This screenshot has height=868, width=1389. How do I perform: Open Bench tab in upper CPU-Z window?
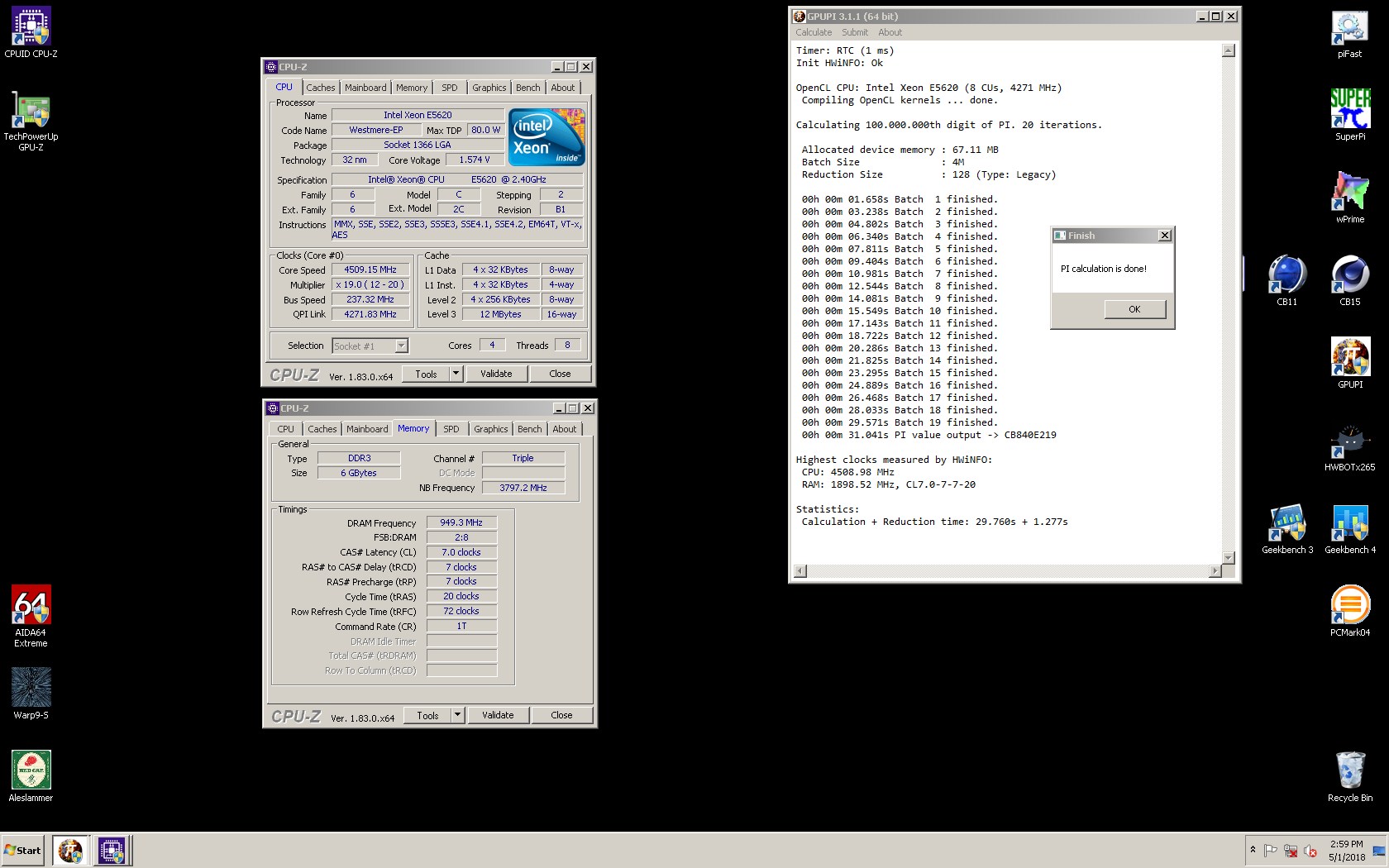pos(527,88)
